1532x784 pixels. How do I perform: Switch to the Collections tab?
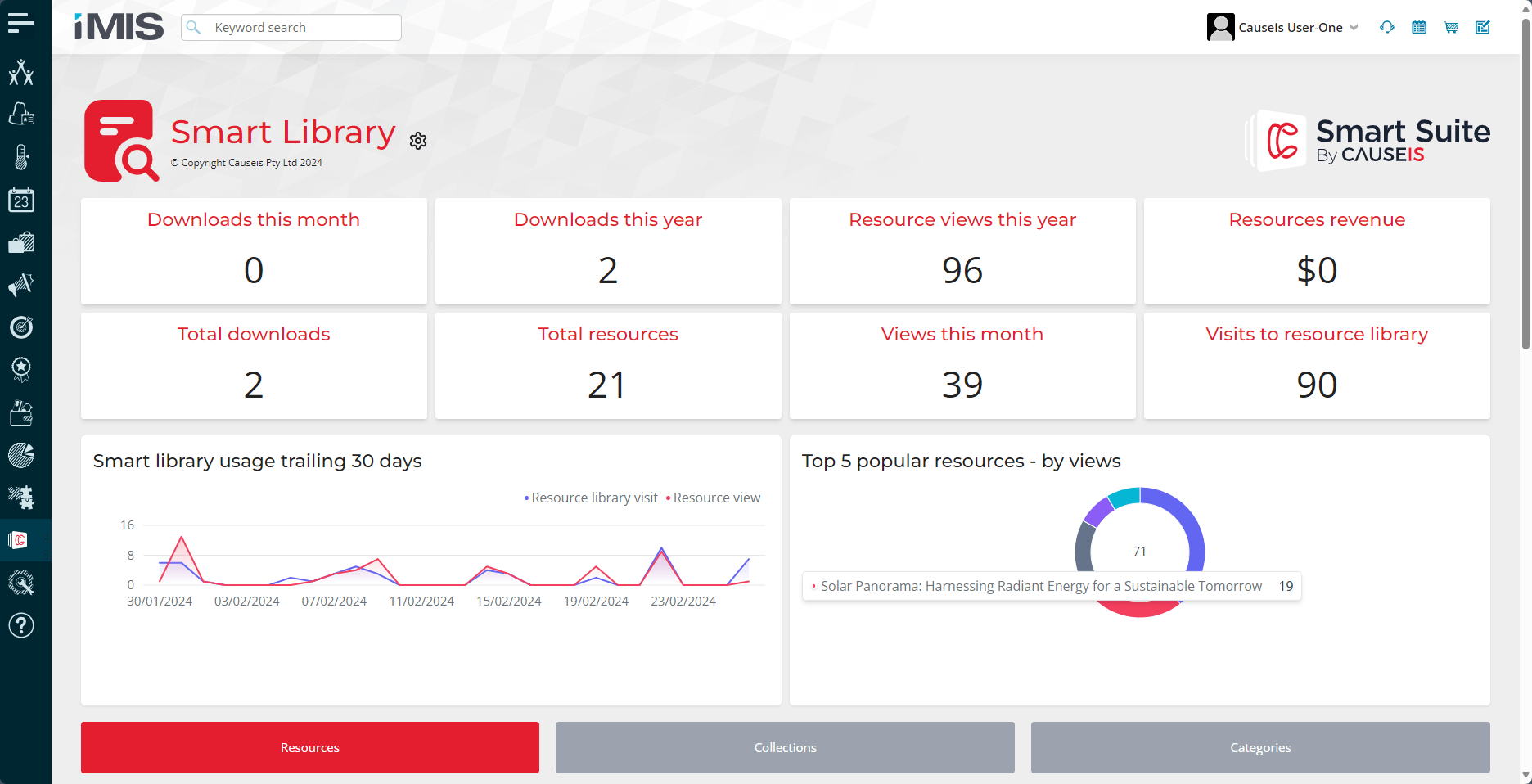tap(785, 747)
